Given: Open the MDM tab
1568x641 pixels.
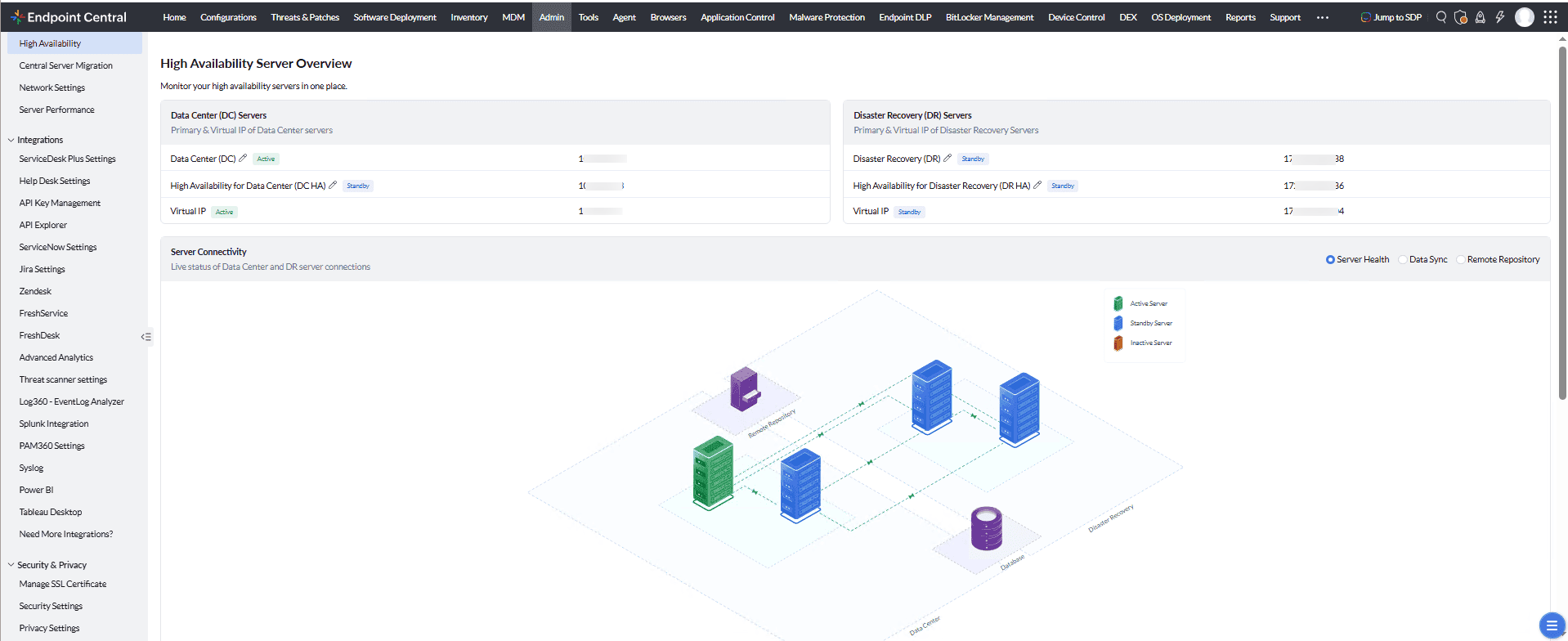Looking at the screenshot, I should click(x=513, y=17).
